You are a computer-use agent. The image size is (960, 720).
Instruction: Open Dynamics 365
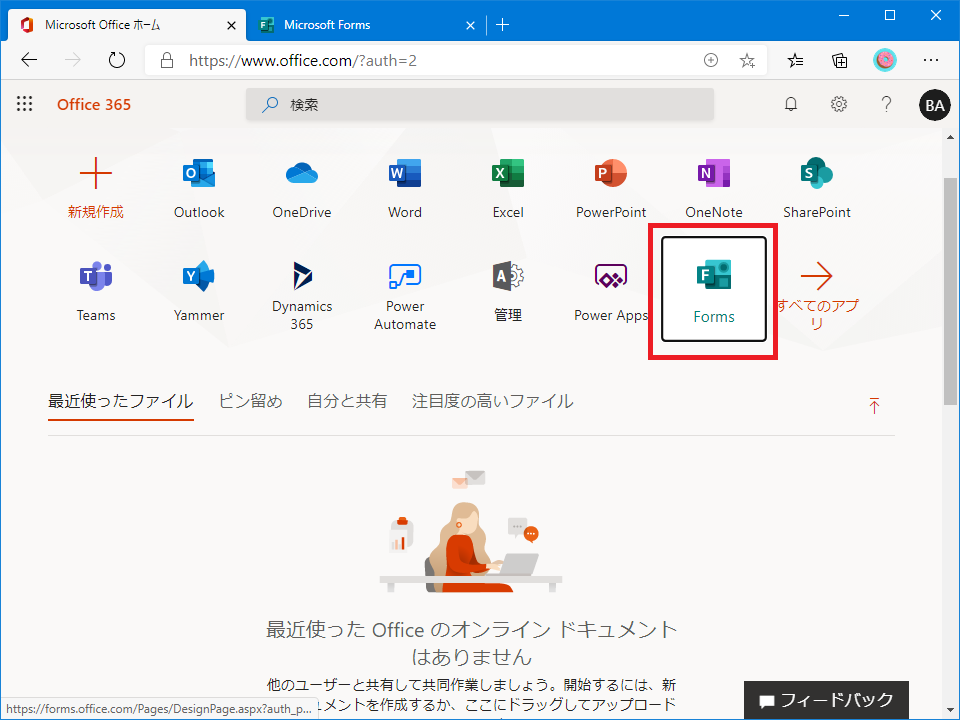coord(302,296)
